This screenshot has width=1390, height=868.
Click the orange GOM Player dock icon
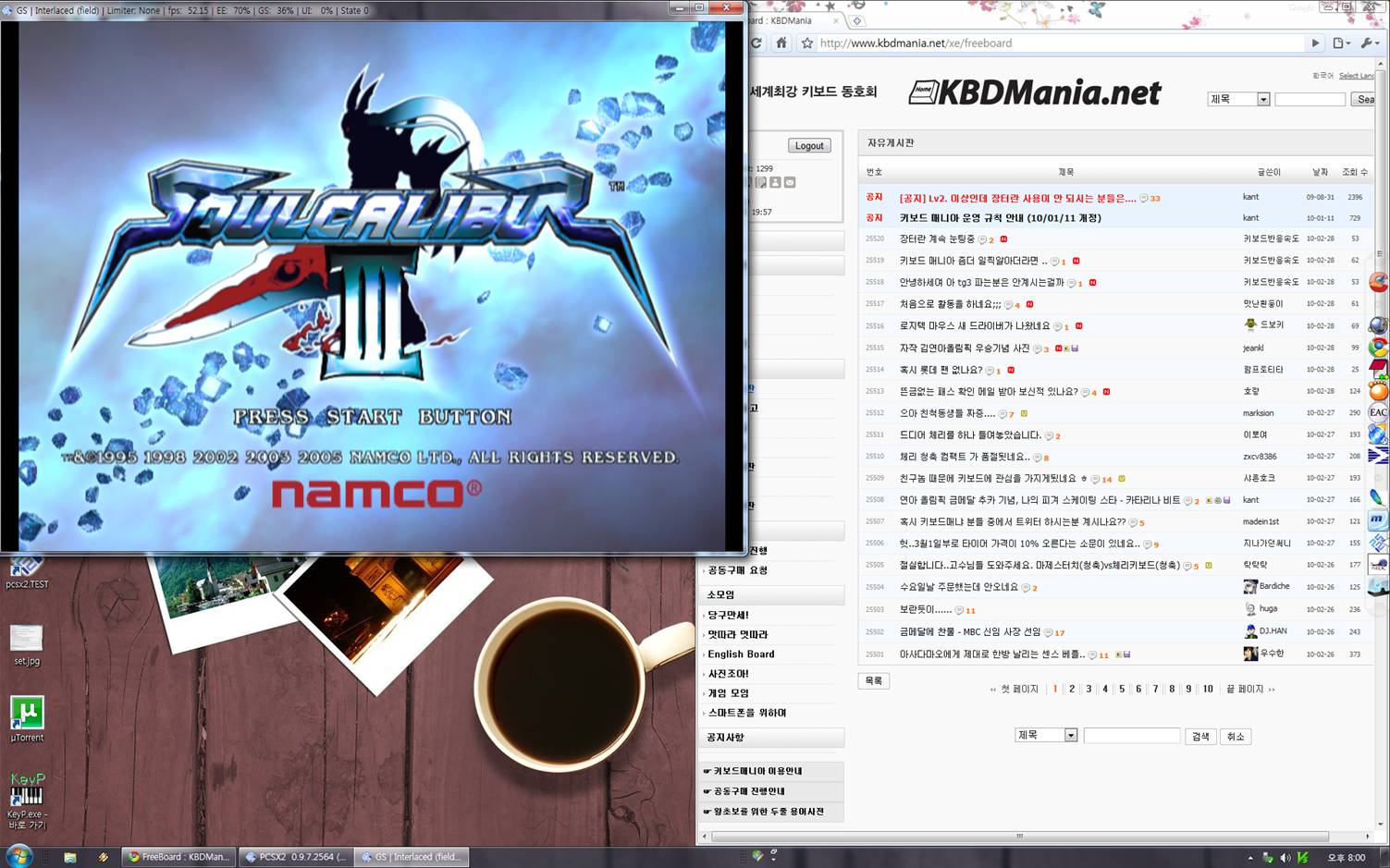click(x=1378, y=390)
